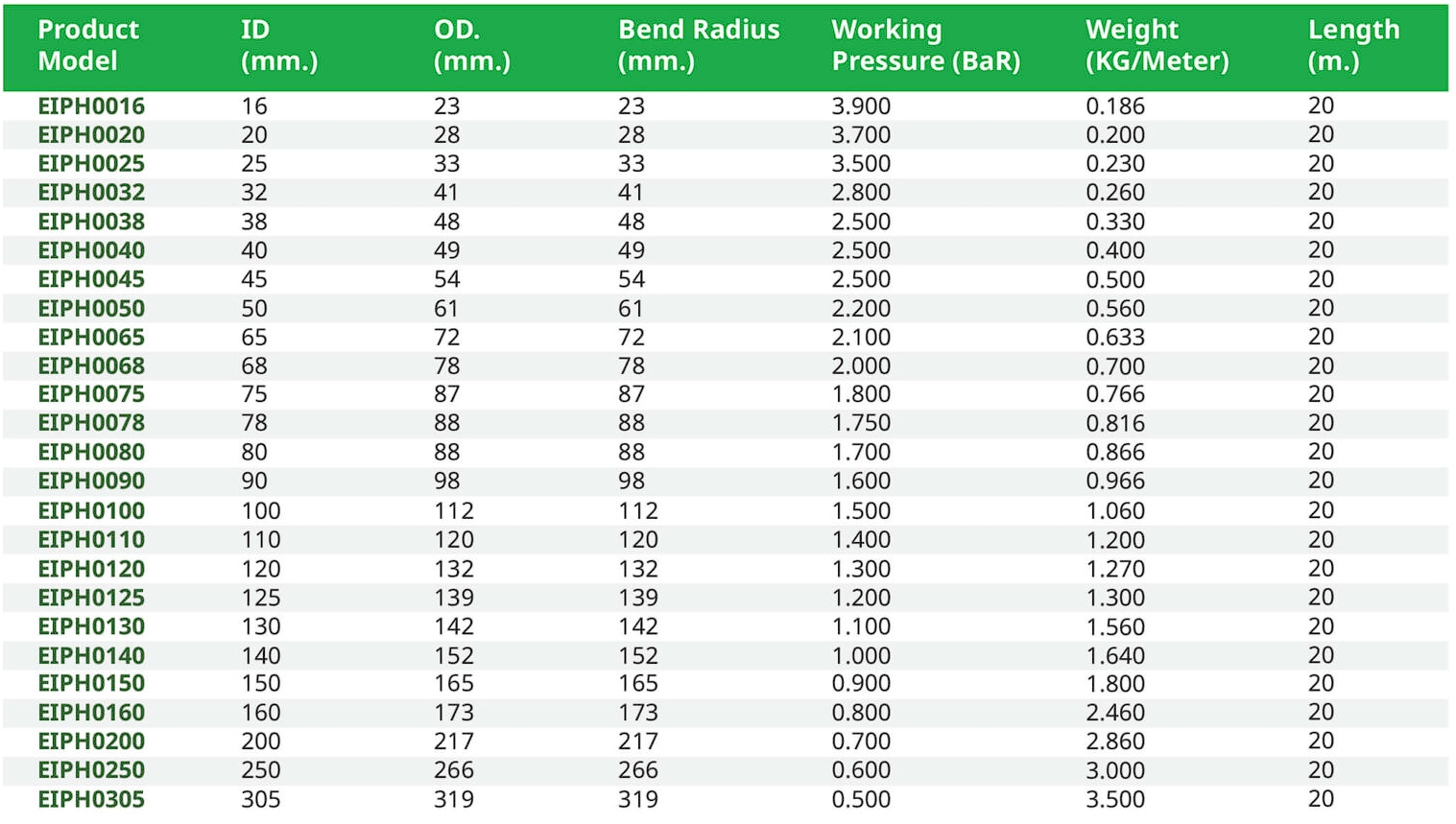The image size is (1456, 824).
Task: Select the 0.633 weight cell
Action: (x=1114, y=338)
